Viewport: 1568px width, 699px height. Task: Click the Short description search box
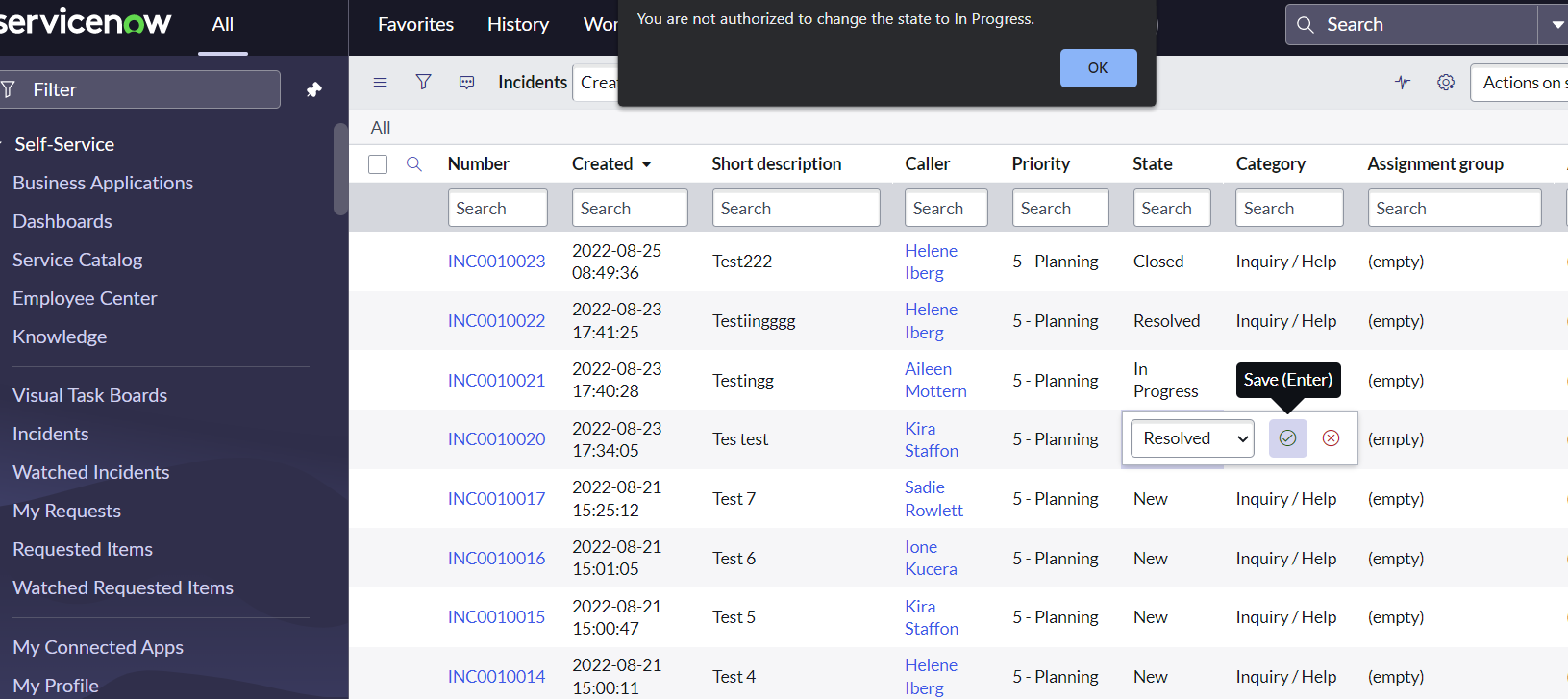(x=796, y=209)
